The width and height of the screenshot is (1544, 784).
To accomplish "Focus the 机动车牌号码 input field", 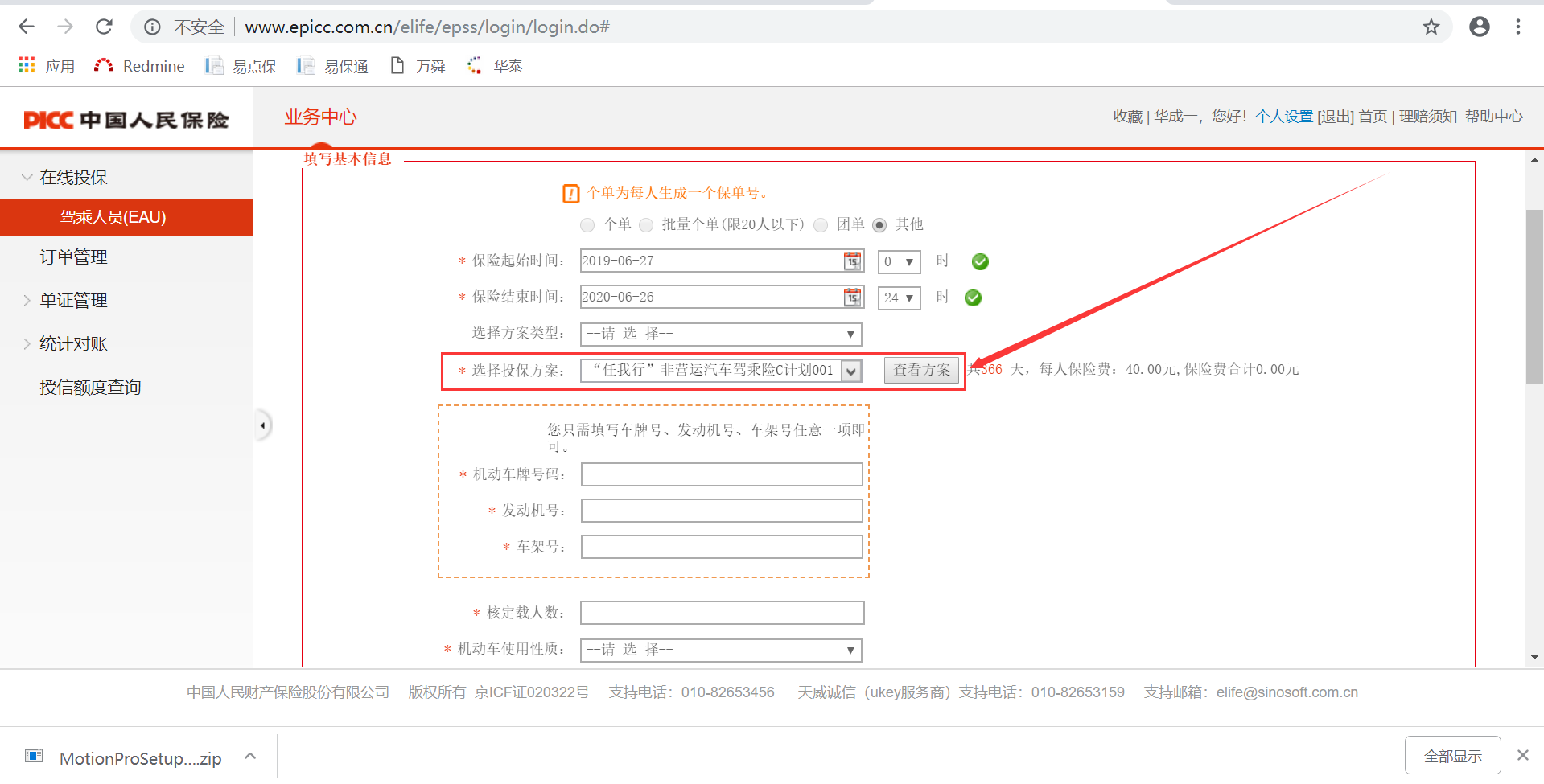I will coord(722,474).
